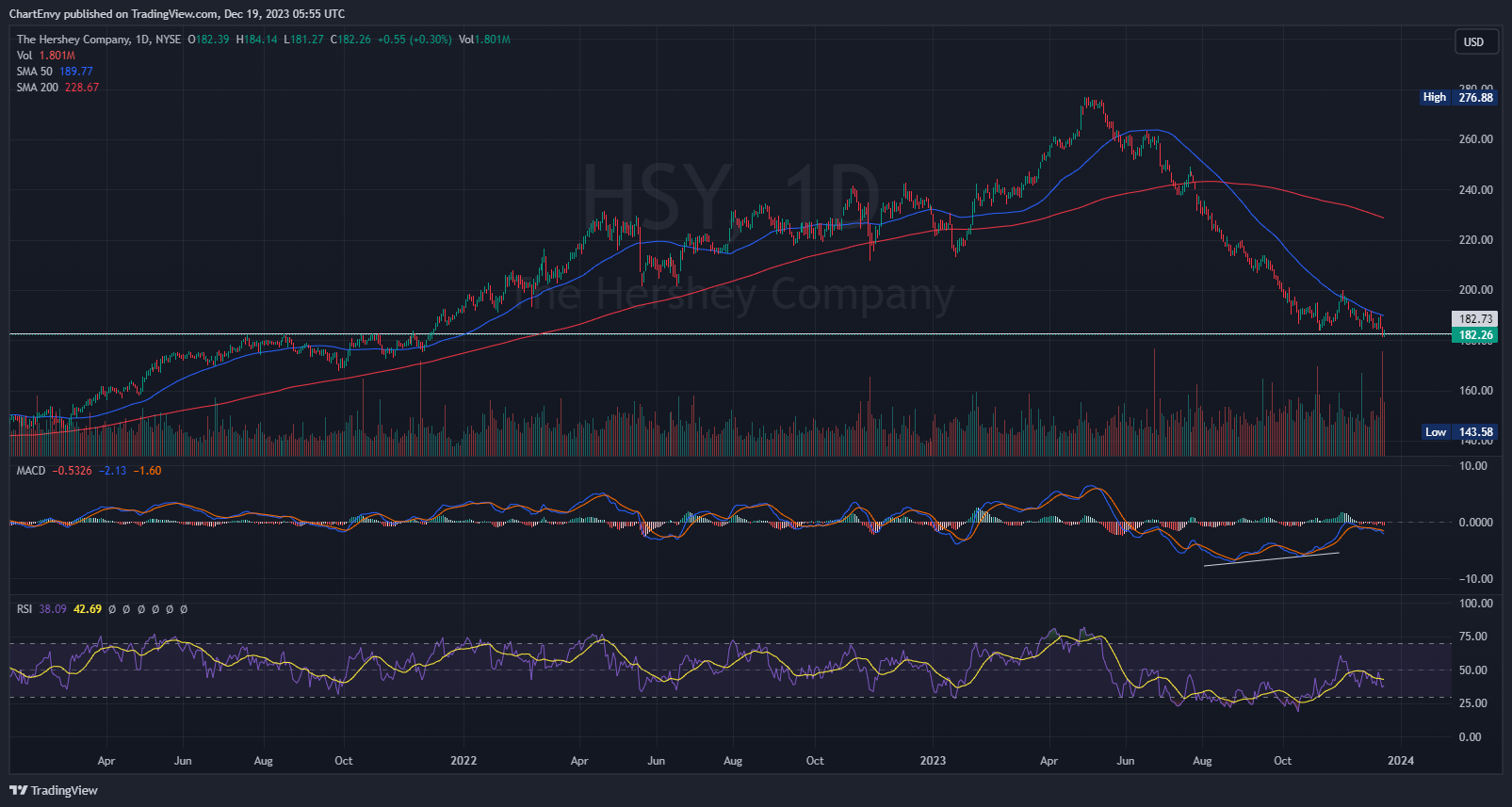Click the RSI 75.00 scale label
The height and width of the screenshot is (807, 1512).
pyautogui.click(x=1475, y=637)
